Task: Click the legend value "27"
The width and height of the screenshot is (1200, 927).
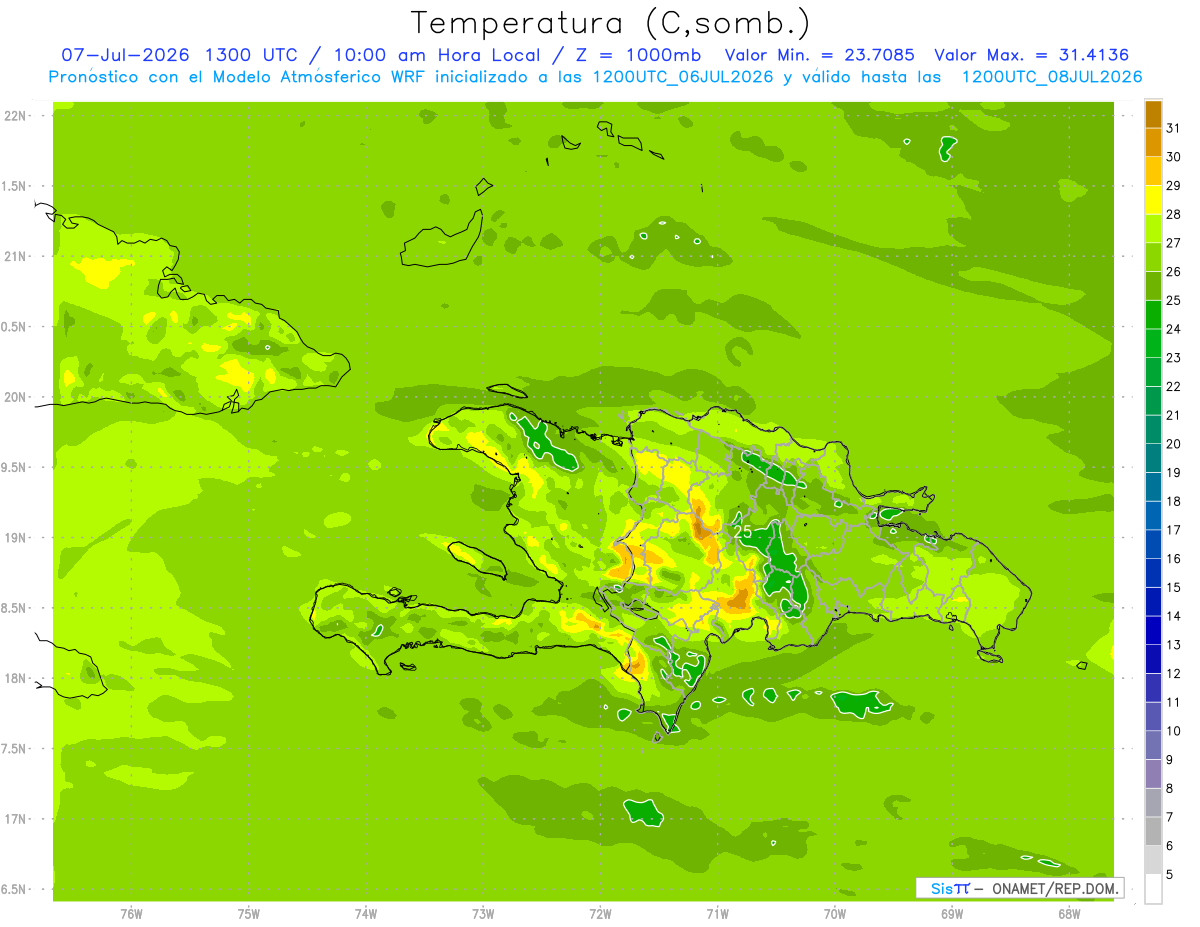Action: point(1174,243)
